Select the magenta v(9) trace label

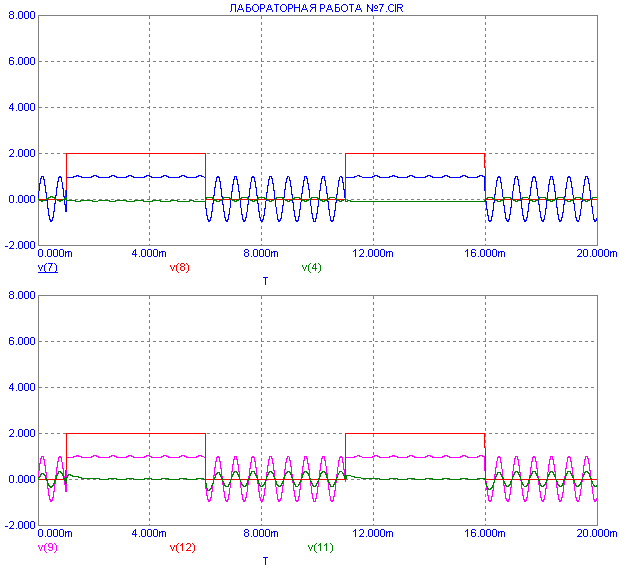[48, 547]
